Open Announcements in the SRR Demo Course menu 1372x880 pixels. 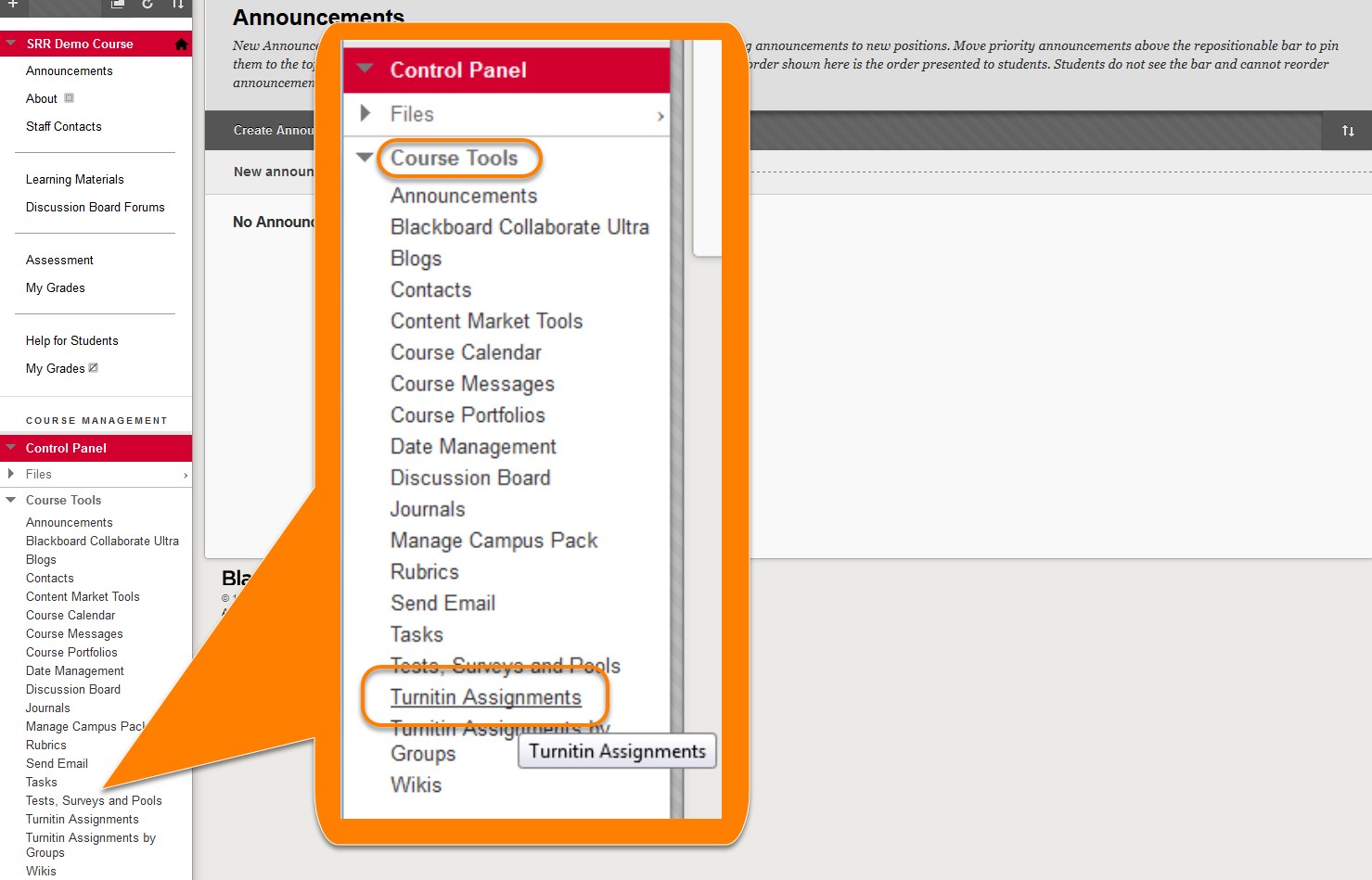(x=70, y=71)
